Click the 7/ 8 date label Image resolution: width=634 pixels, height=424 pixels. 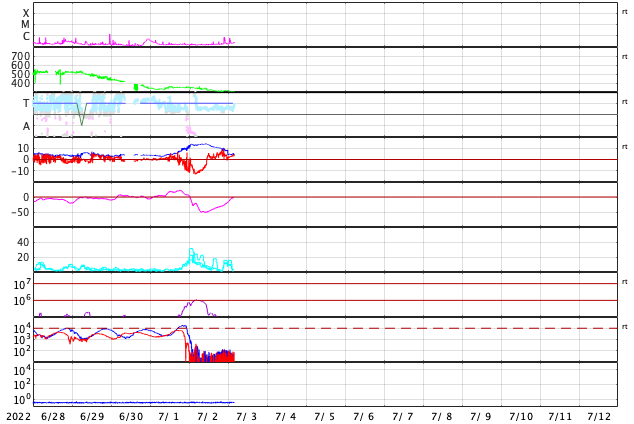442,416
